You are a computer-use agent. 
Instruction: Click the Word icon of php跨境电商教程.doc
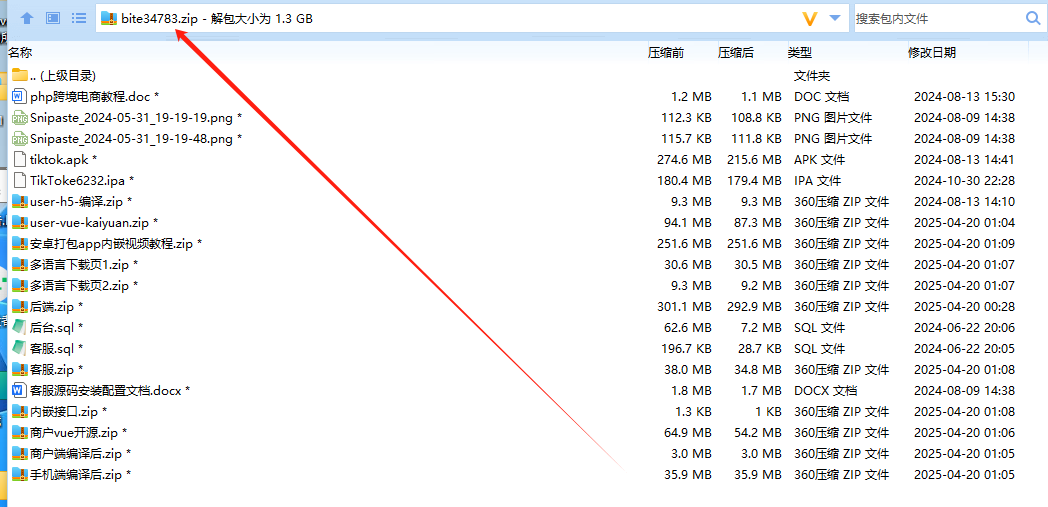(19, 96)
